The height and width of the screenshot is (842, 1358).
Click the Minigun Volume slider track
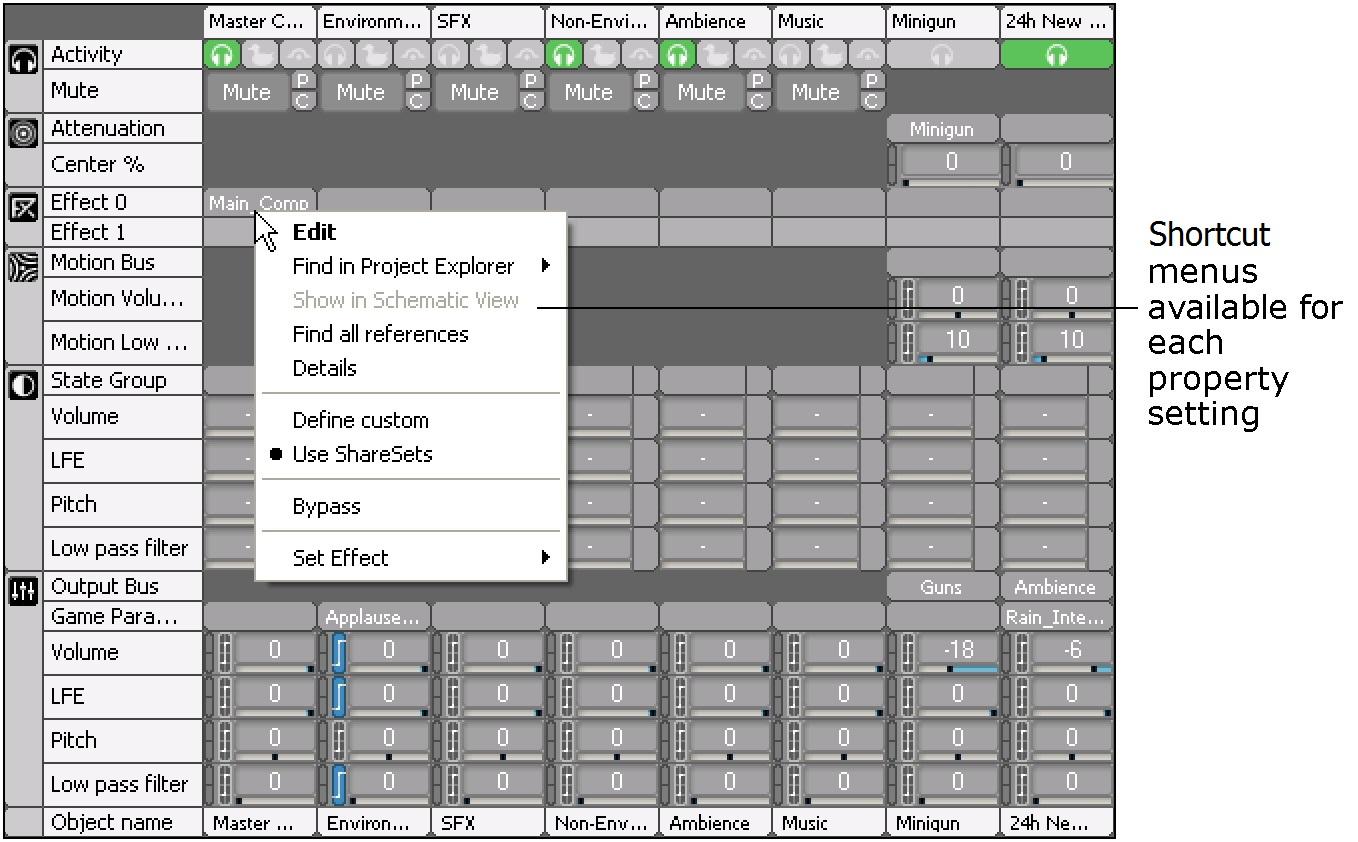(959, 668)
